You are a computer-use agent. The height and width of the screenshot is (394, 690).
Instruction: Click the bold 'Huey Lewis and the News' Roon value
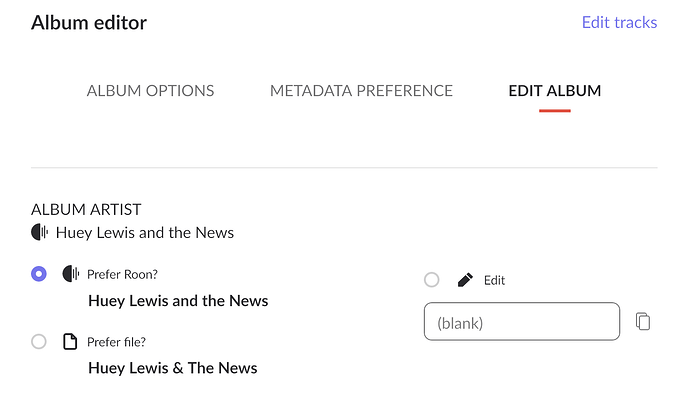(x=178, y=301)
